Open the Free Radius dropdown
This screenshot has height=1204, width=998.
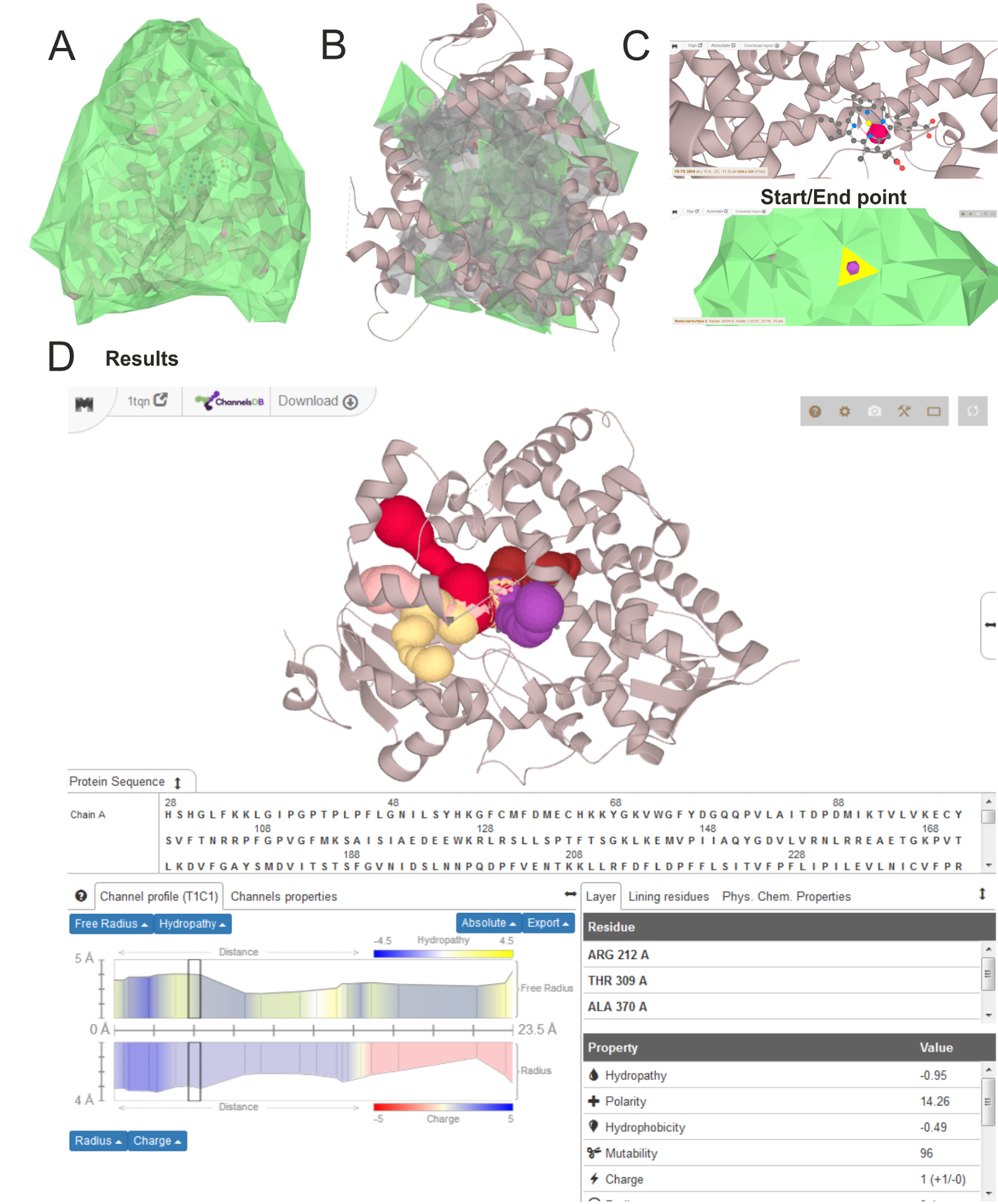pyautogui.click(x=111, y=923)
